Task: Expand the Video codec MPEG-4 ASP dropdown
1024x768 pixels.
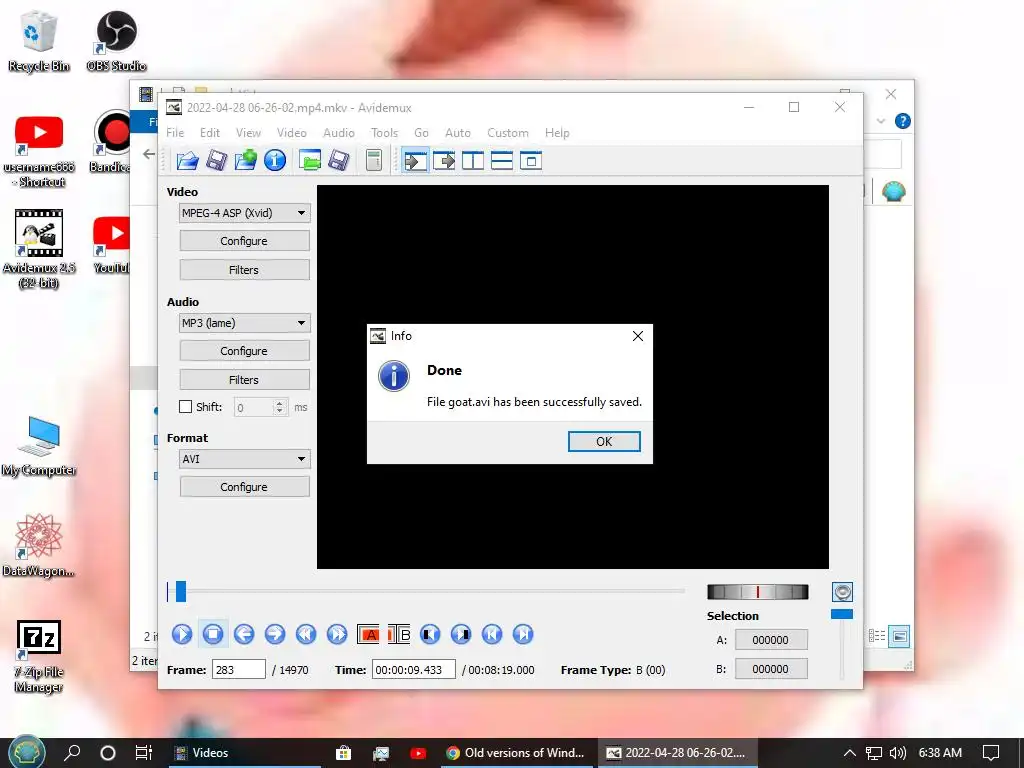Action: coord(244,213)
